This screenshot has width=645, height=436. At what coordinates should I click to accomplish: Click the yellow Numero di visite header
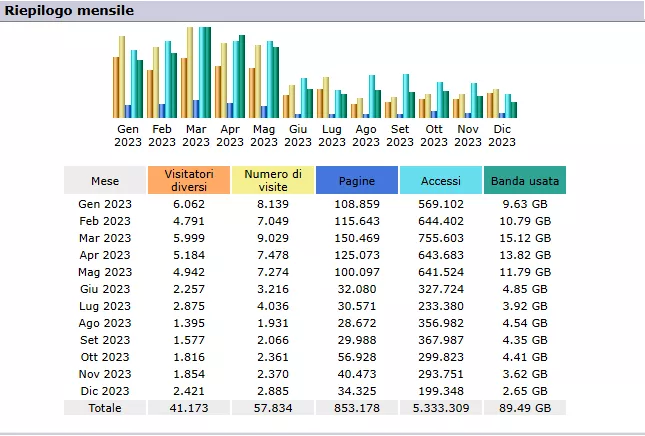(x=273, y=181)
